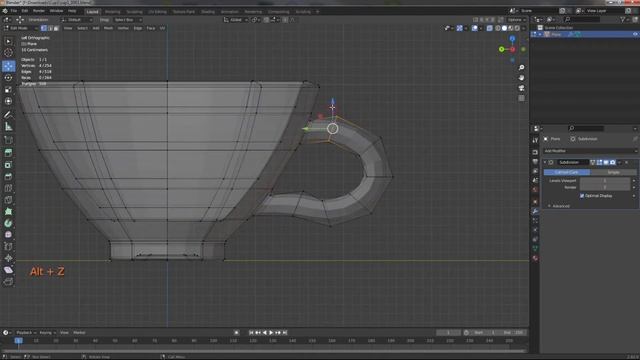The width and height of the screenshot is (640, 360).
Task: Switch to perspective/orthographic grid icon
Action: [521, 98]
